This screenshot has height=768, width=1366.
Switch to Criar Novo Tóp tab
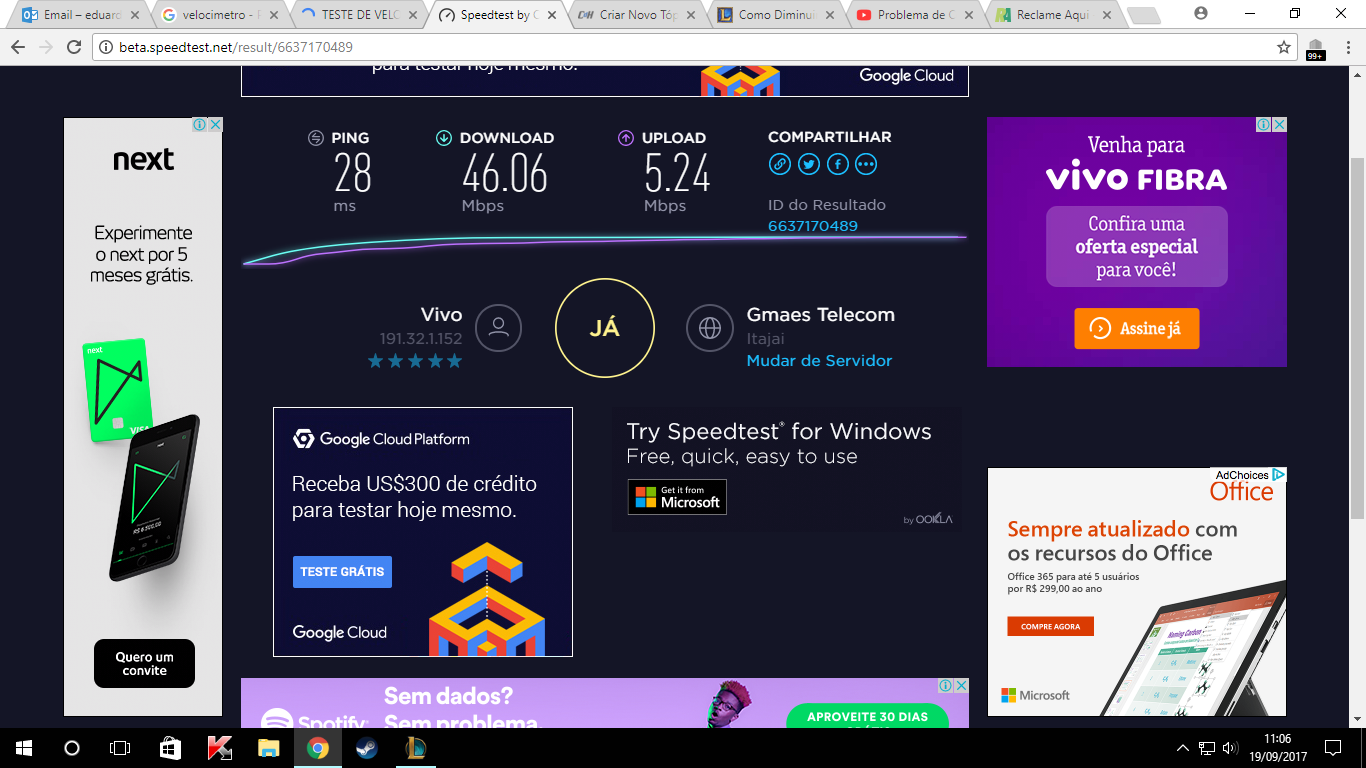(636, 15)
